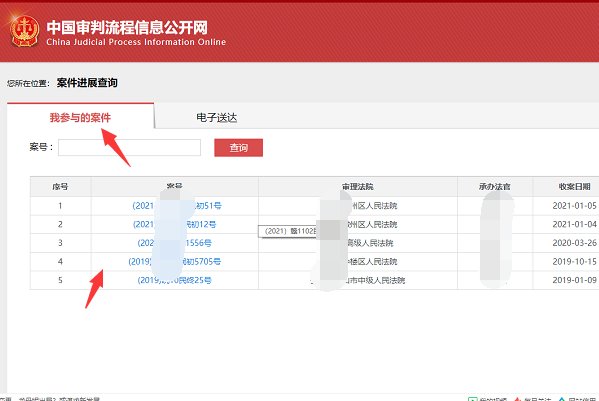Click the 案件进展查询 breadcrumb text
This screenshot has height=401, width=599.
point(87,82)
